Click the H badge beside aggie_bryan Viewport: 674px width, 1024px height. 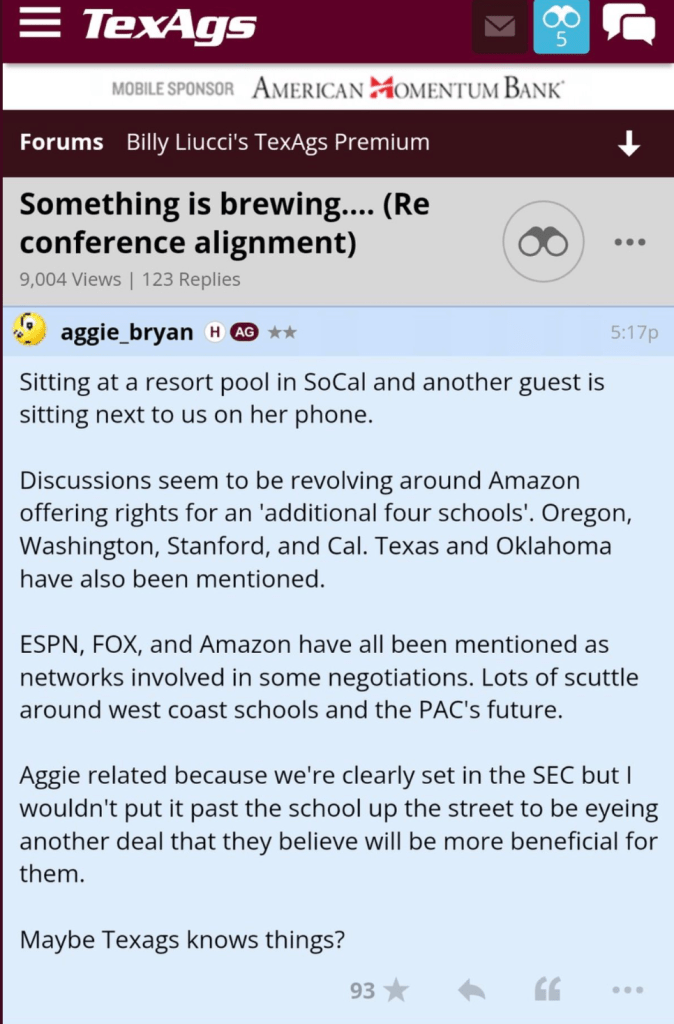coord(214,333)
